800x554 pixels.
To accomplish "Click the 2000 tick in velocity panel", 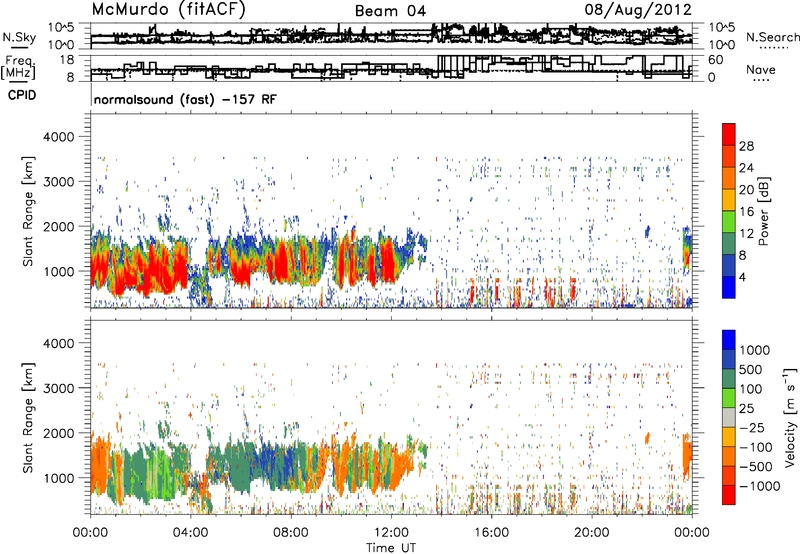I will pyautogui.click(x=59, y=433).
